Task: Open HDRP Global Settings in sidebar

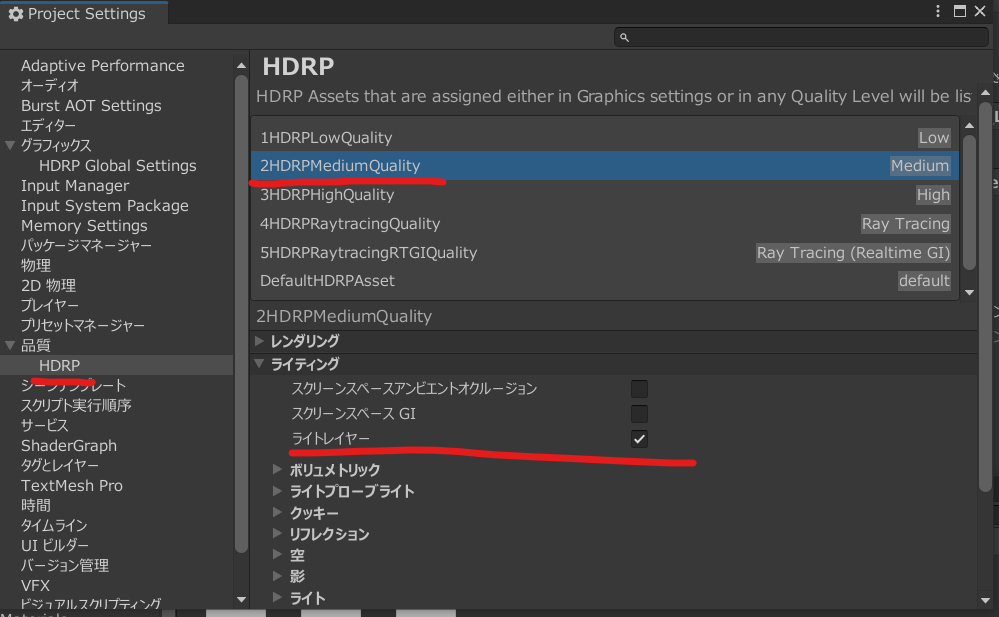Action: pos(117,165)
